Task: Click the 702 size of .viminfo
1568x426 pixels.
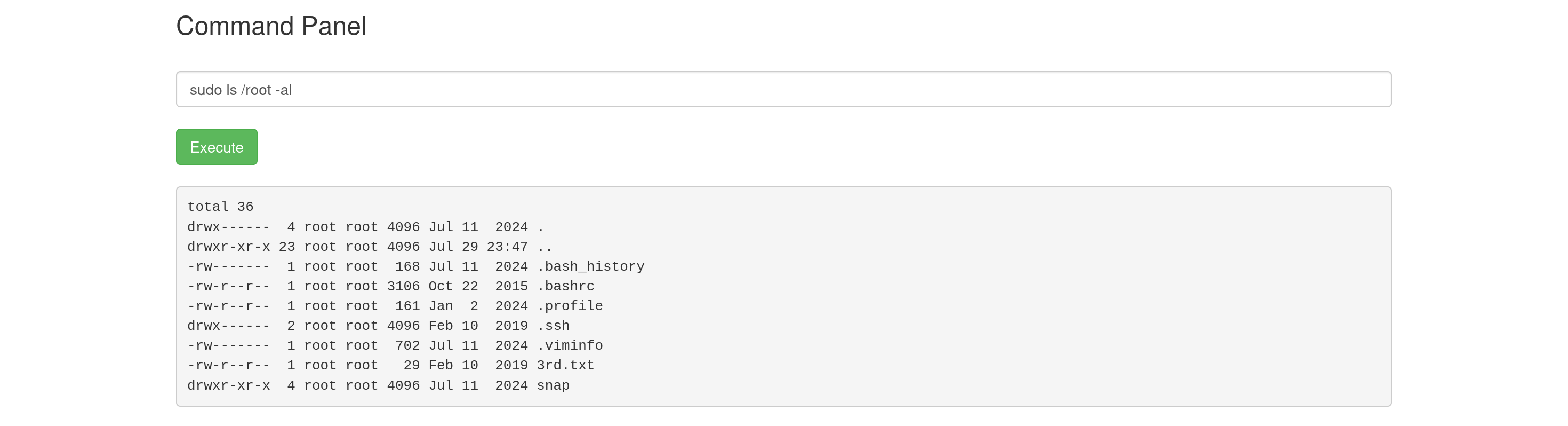Action: (x=408, y=345)
